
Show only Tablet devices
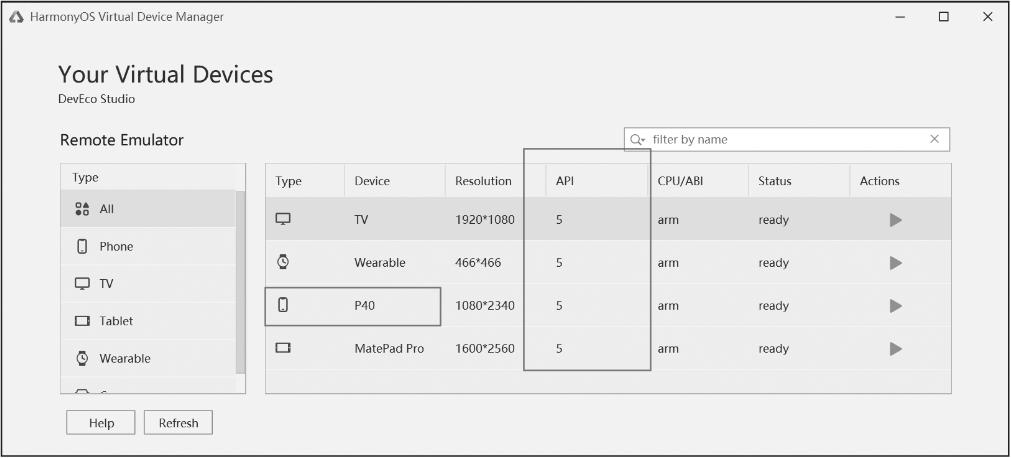click(115, 321)
